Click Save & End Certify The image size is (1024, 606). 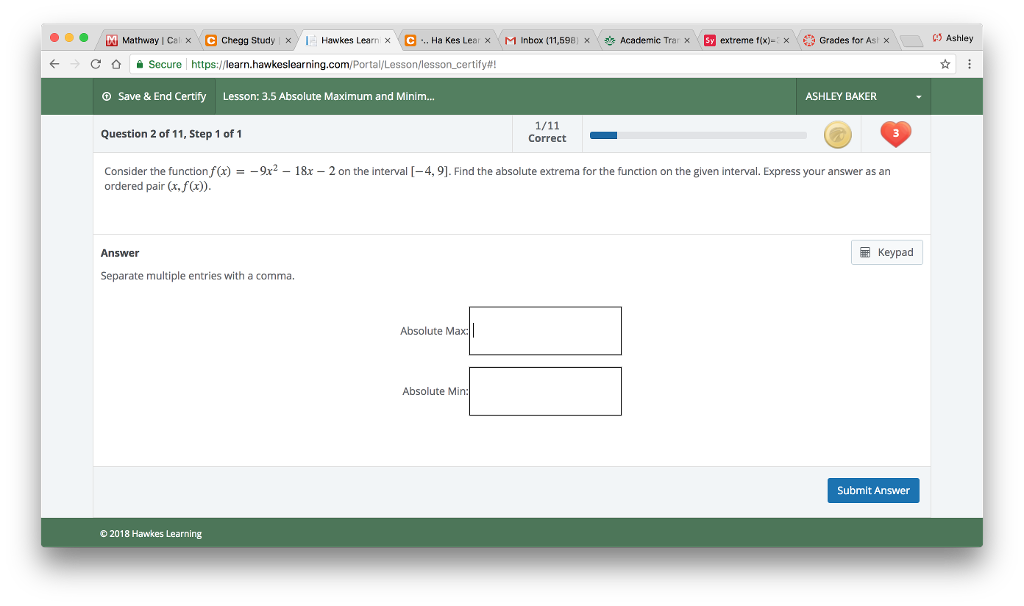160,96
